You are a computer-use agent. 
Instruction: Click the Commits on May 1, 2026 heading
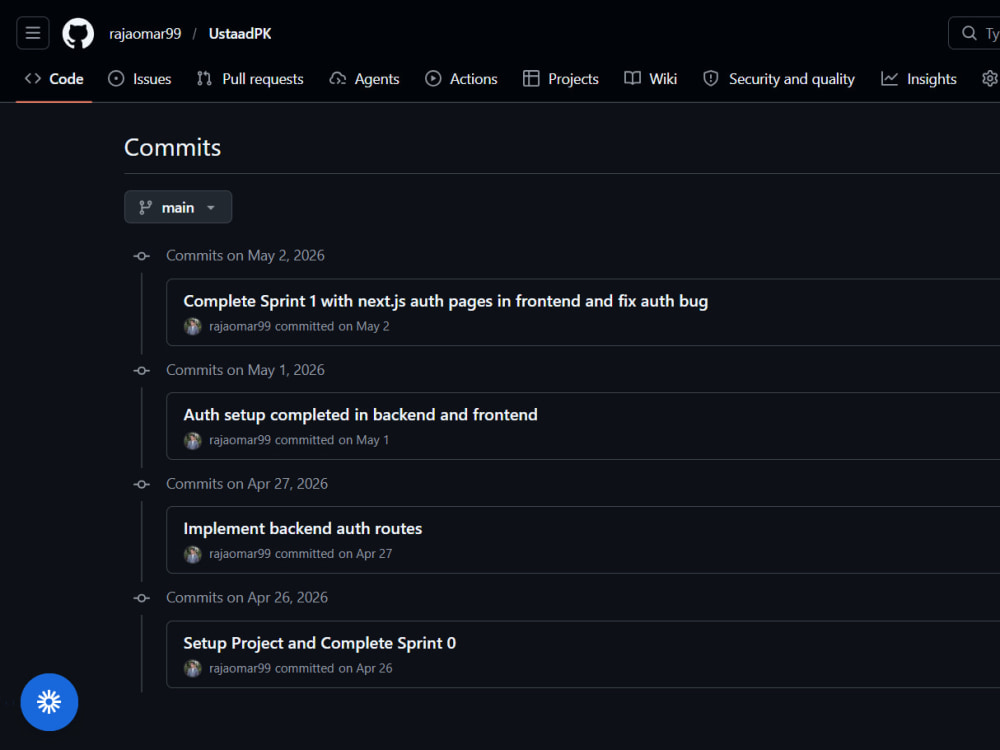coord(246,370)
